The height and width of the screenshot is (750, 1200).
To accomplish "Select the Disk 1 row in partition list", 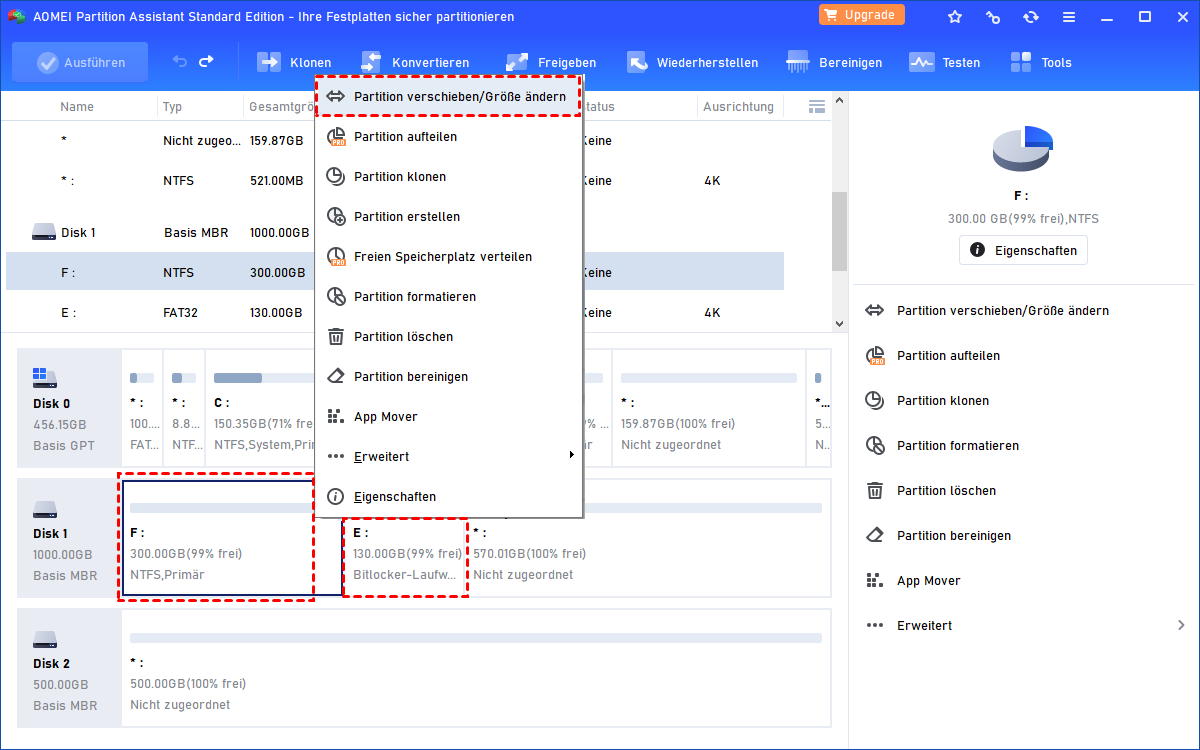I will [395, 233].
